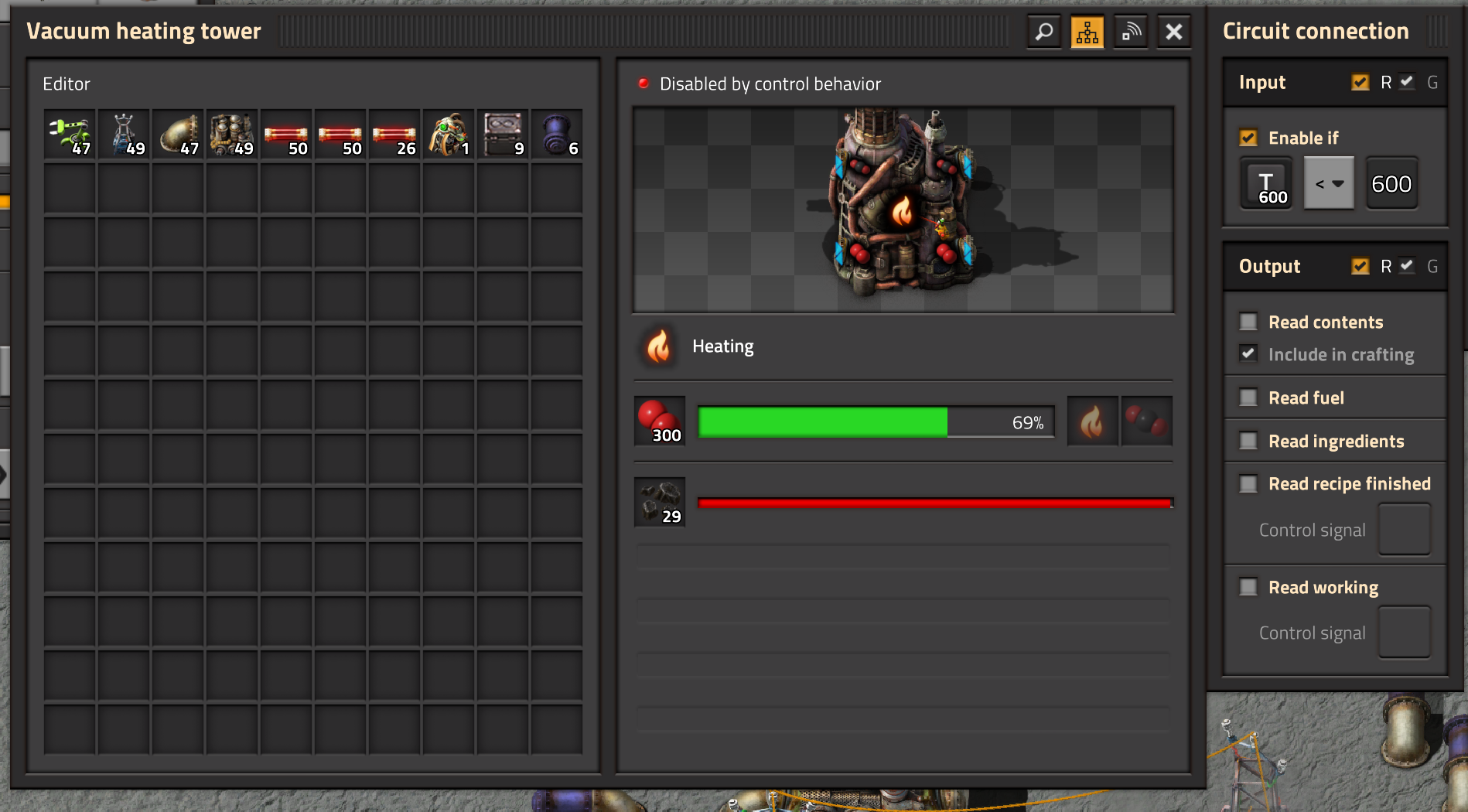Image resolution: width=1468 pixels, height=812 pixels.
Task: Enable the Read ingredients checkbox
Action: point(1248,441)
